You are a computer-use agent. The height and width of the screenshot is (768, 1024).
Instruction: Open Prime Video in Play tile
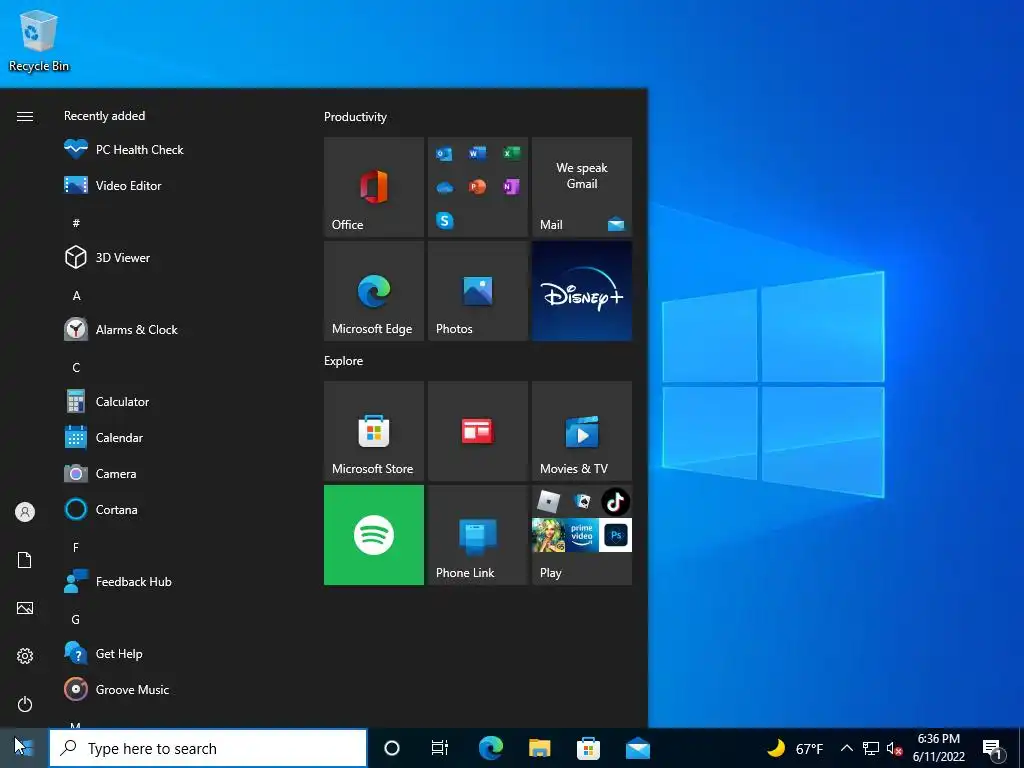pos(582,535)
